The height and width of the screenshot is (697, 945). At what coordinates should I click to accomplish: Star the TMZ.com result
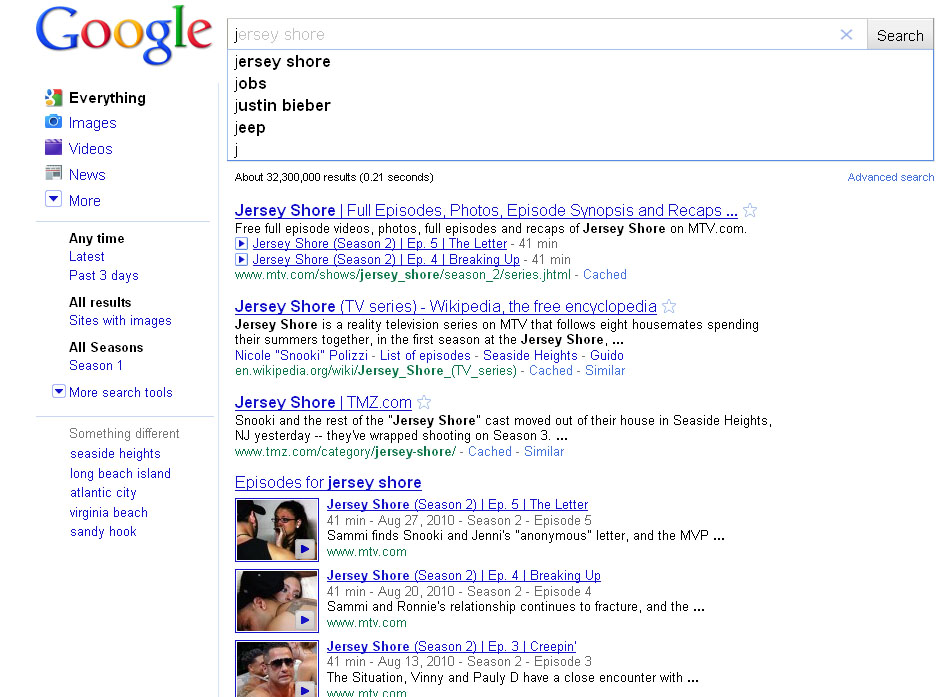[x=424, y=402]
